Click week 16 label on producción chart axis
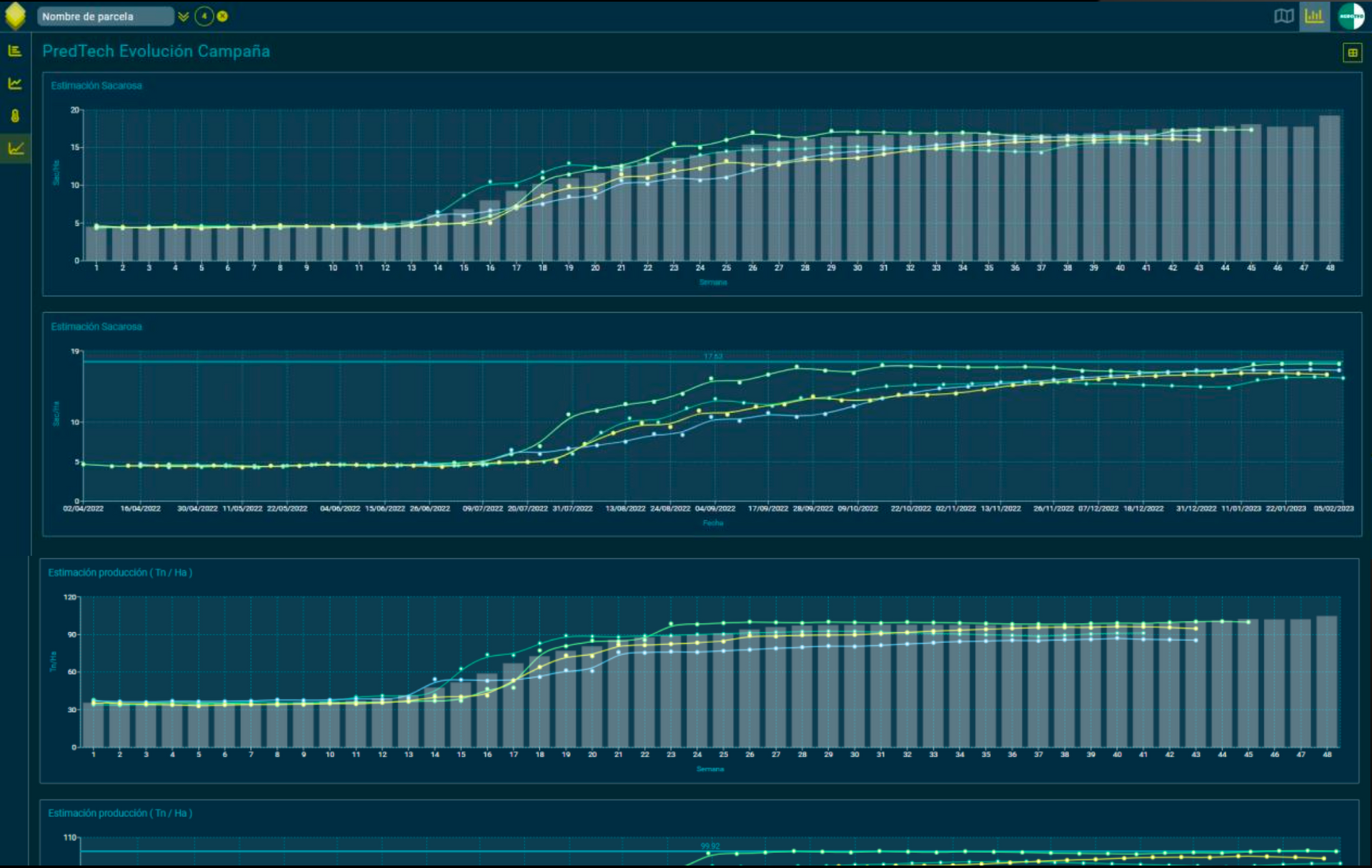 487,754
